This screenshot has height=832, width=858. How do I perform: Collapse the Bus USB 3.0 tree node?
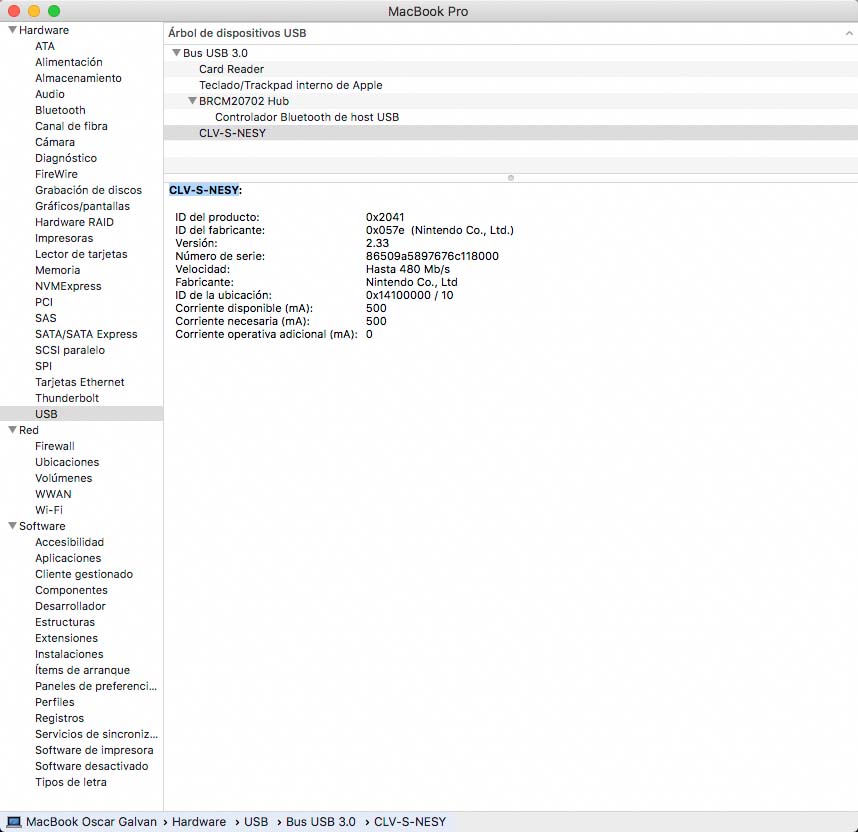point(176,53)
